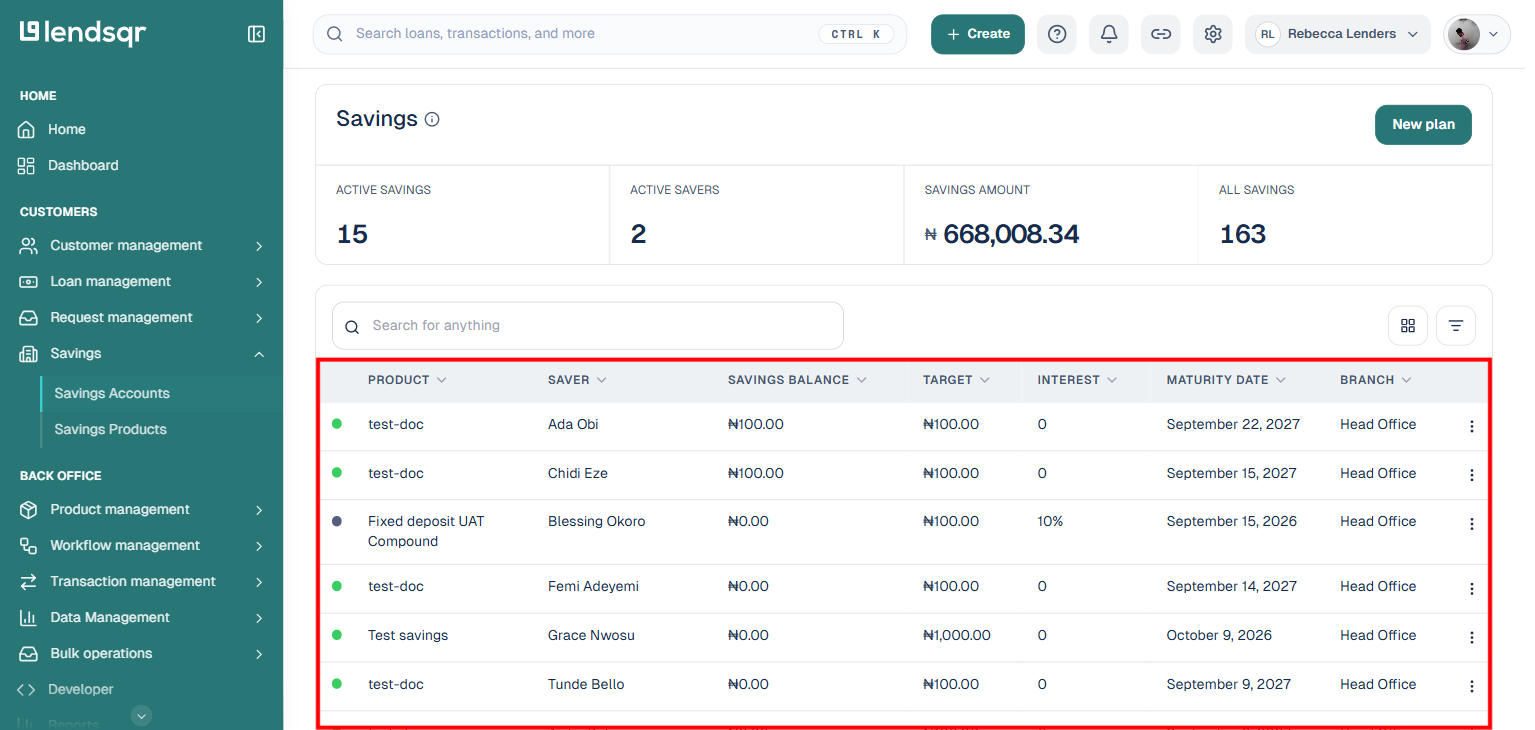This screenshot has width=1535, height=730.
Task: Sort by the PRODUCT column header
Action: click(407, 380)
